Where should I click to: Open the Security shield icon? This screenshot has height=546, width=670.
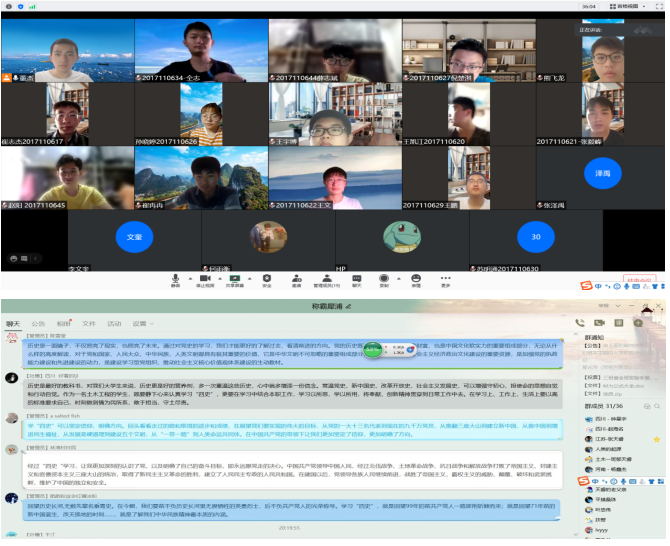click(266, 278)
